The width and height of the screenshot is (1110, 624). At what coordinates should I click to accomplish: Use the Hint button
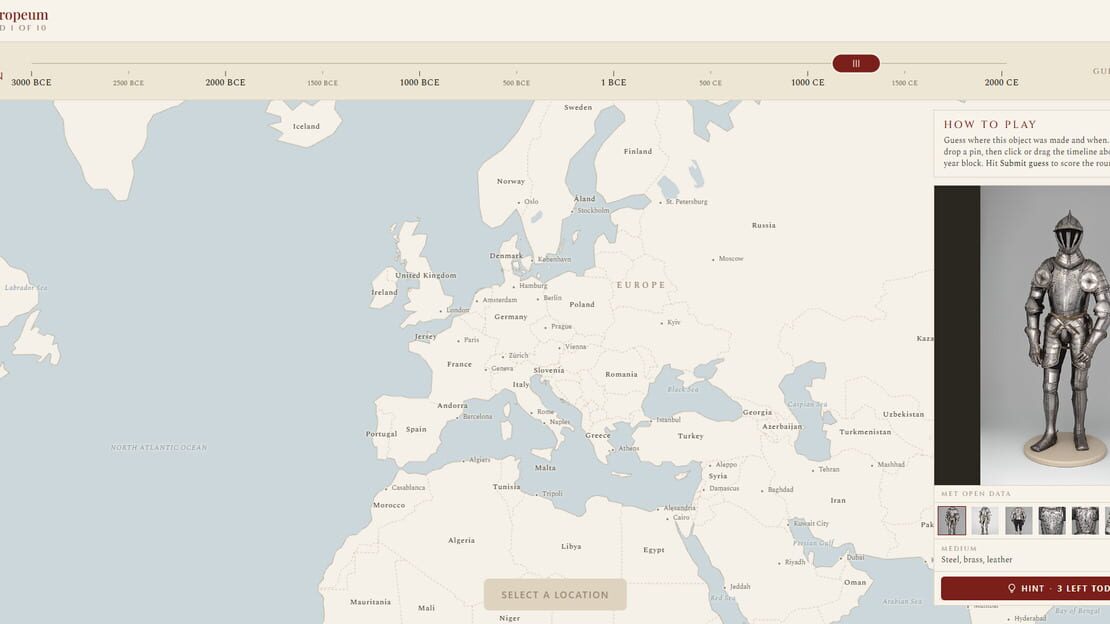coord(1025,588)
